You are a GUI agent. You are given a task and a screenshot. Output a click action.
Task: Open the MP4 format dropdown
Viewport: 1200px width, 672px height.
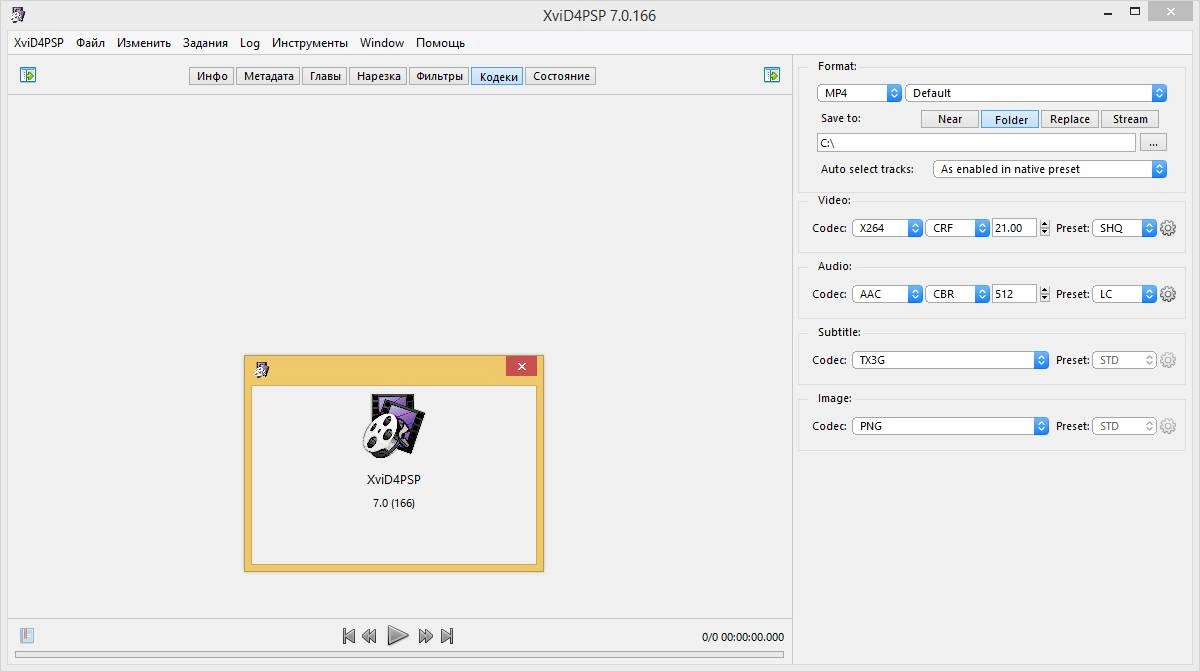click(x=859, y=93)
